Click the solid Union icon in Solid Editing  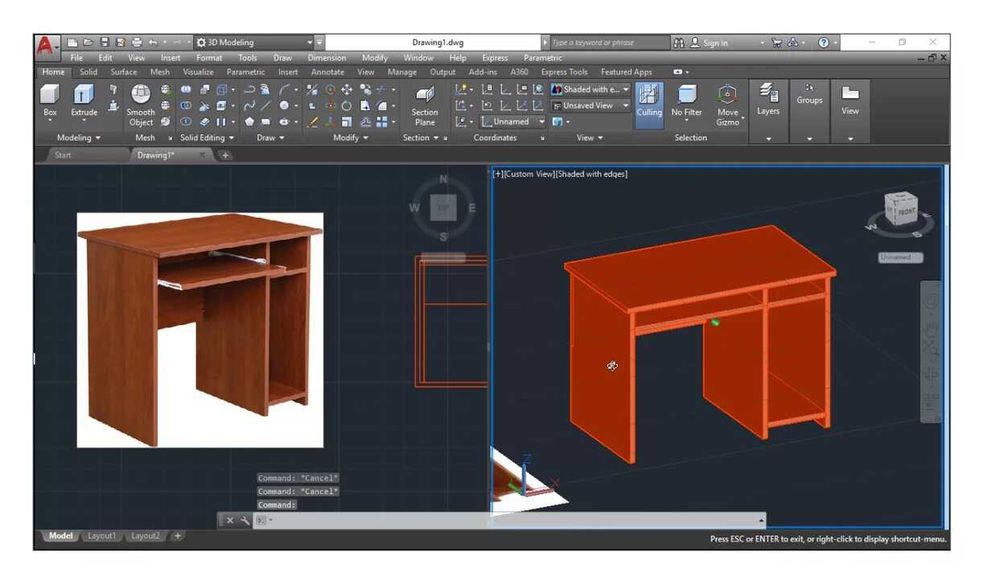(x=186, y=89)
